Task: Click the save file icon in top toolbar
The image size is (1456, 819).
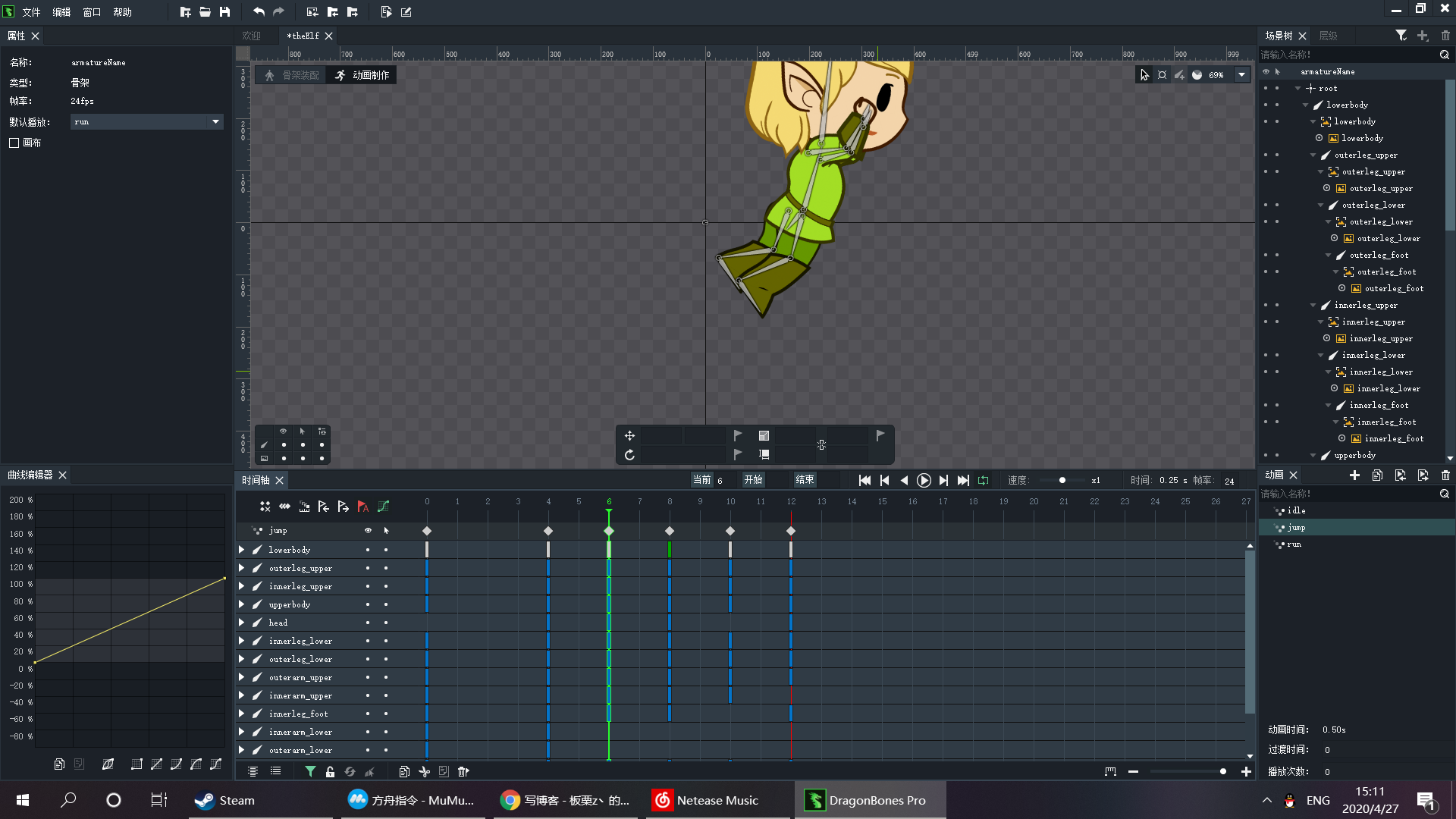Action: tap(224, 11)
